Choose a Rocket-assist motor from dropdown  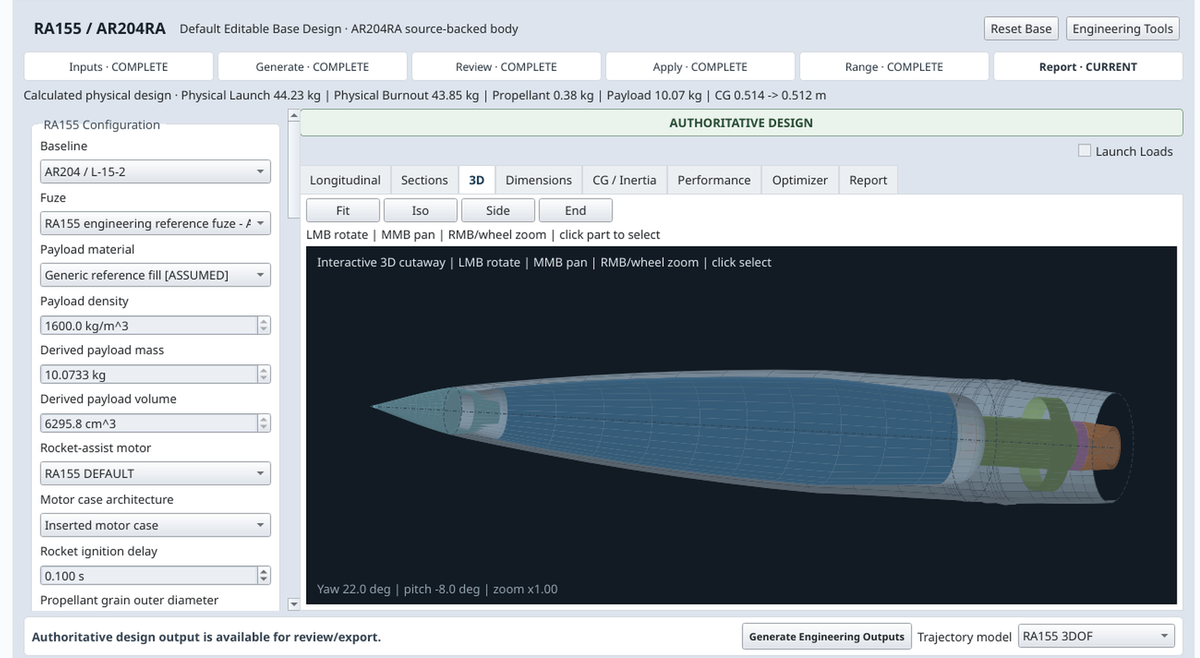(x=155, y=473)
